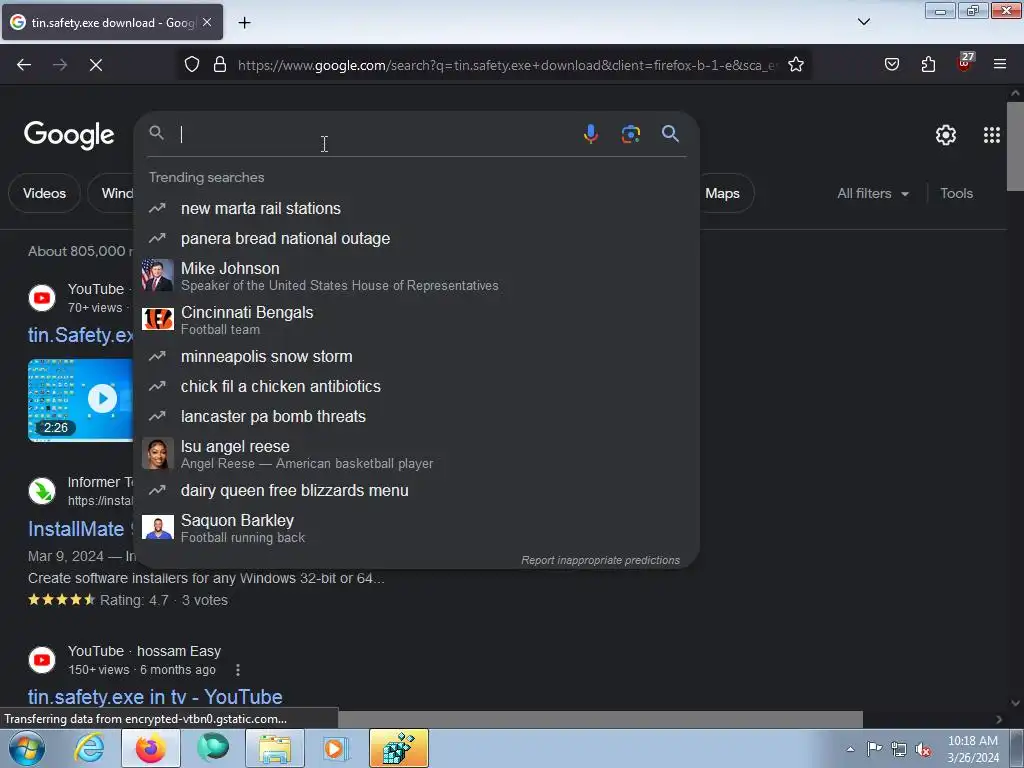
Task: Click Report inappropriate predictions link
Action: click(600, 560)
